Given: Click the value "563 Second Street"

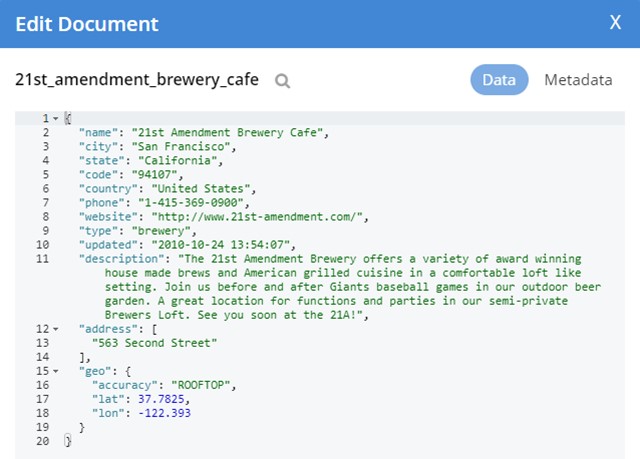Looking at the screenshot, I should (x=155, y=343).
